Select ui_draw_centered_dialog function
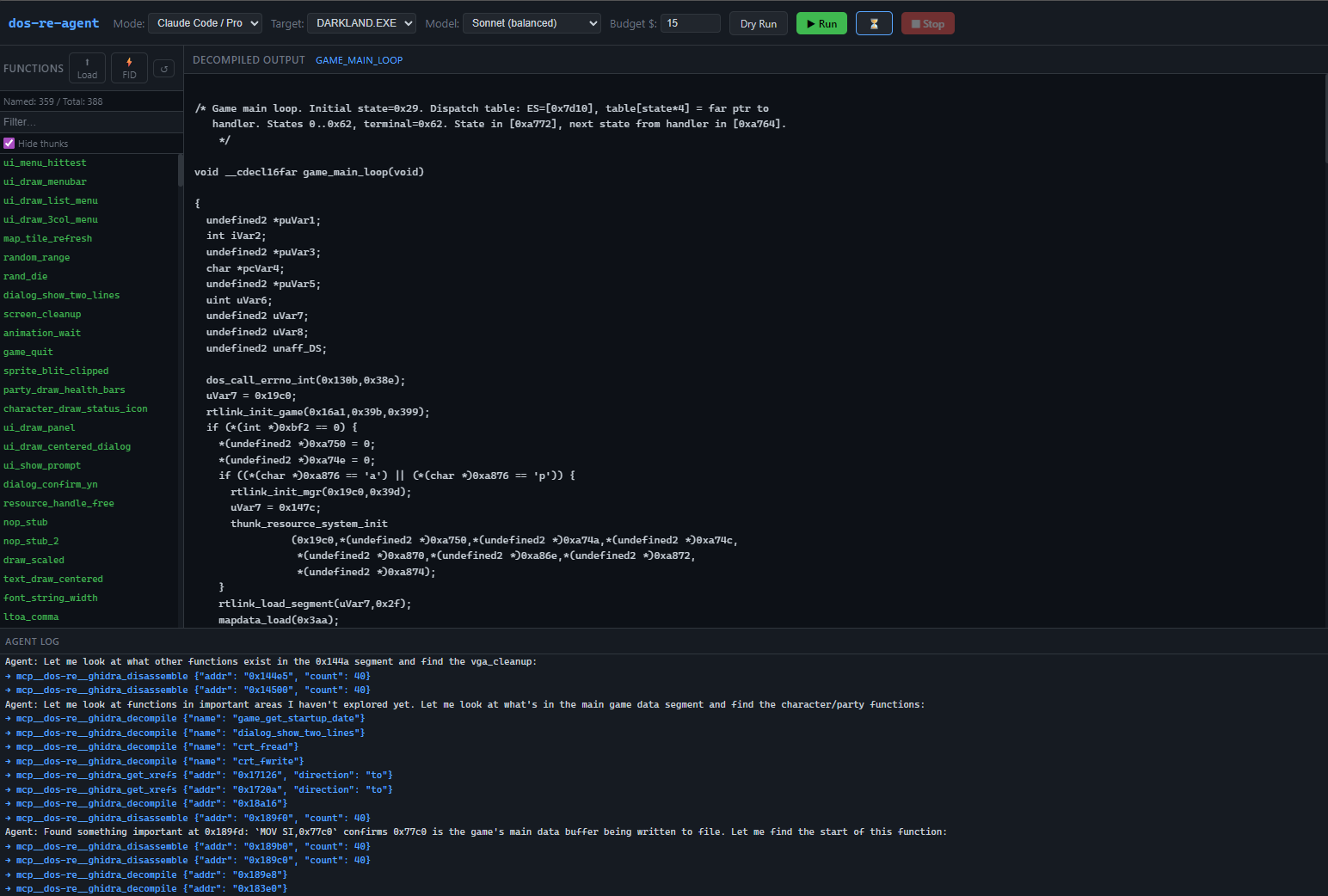This screenshot has width=1328, height=896. click(67, 446)
